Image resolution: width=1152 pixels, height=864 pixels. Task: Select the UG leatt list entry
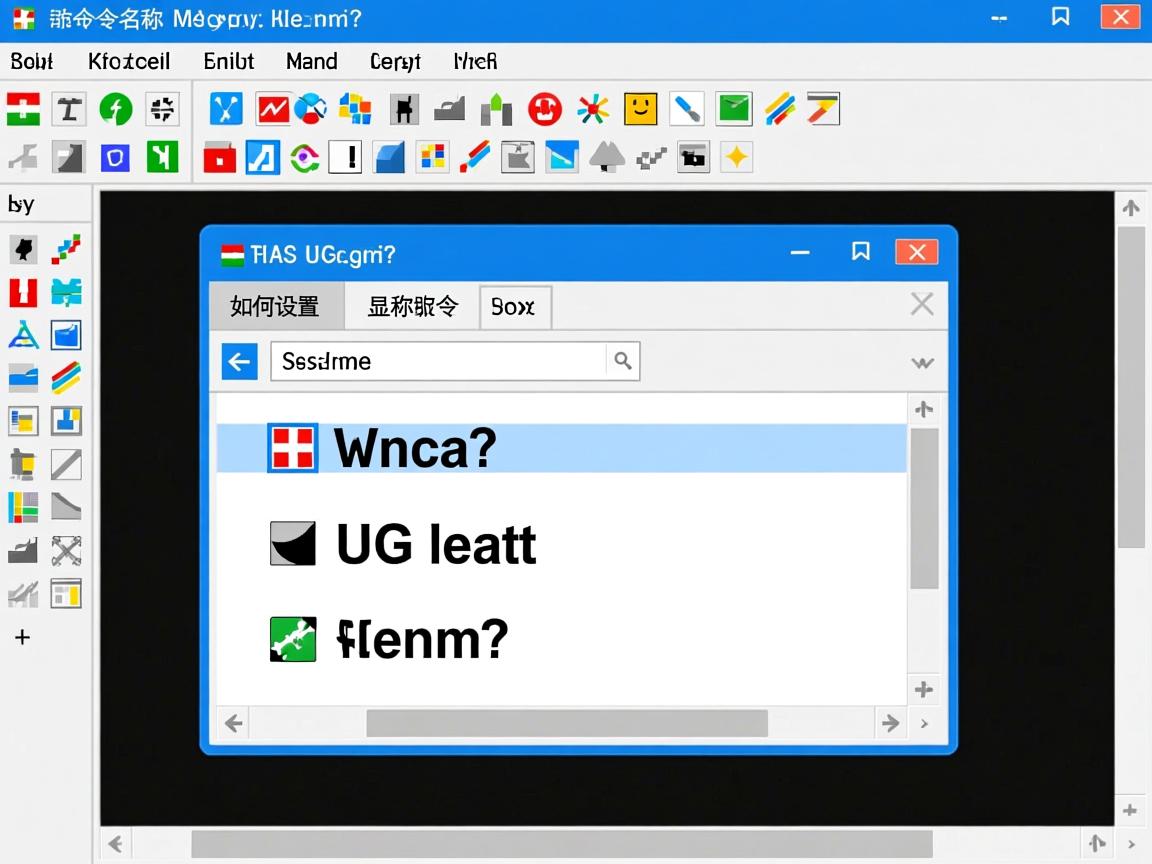pos(436,544)
